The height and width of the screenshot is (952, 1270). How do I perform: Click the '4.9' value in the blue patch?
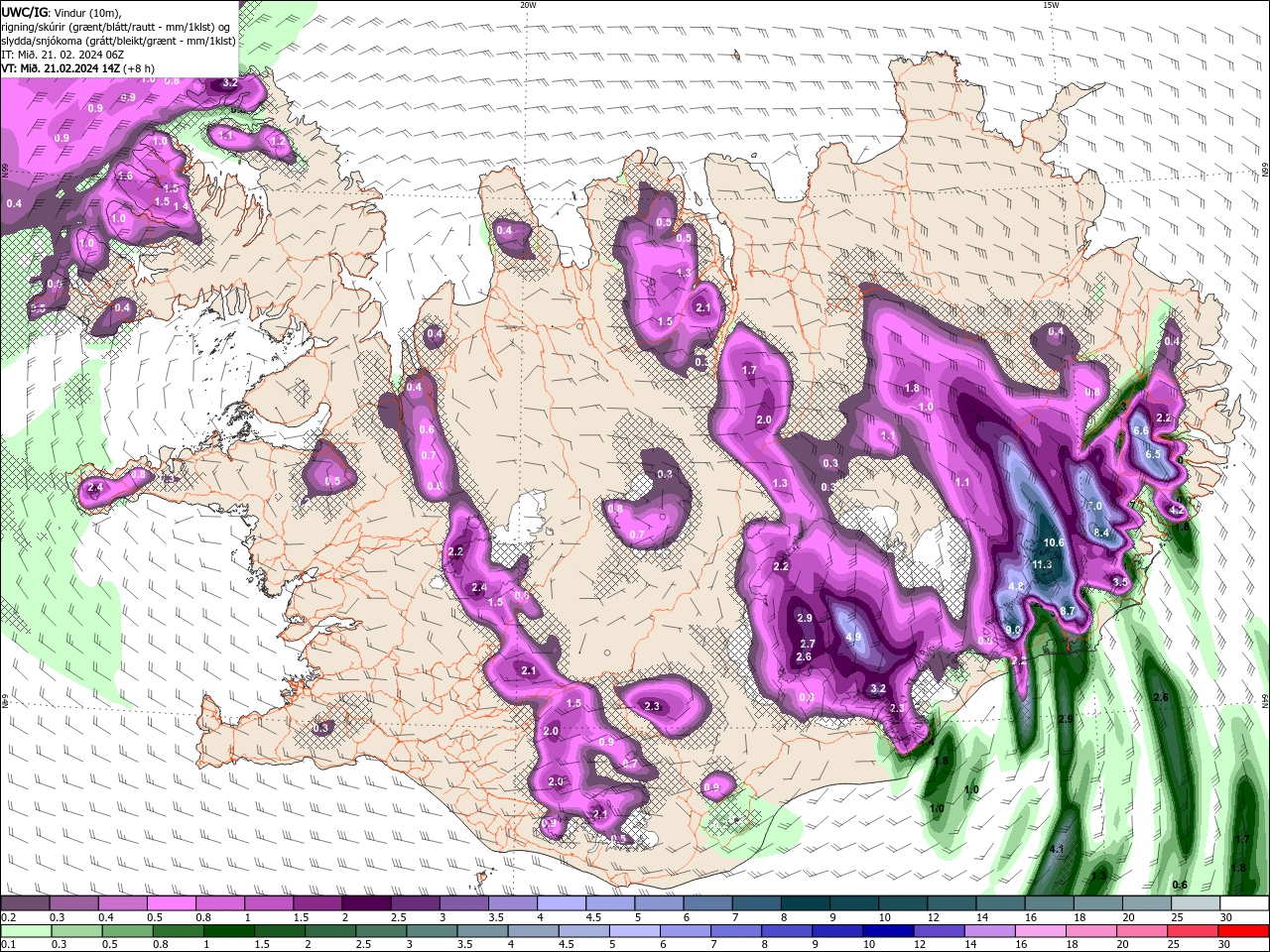[852, 637]
